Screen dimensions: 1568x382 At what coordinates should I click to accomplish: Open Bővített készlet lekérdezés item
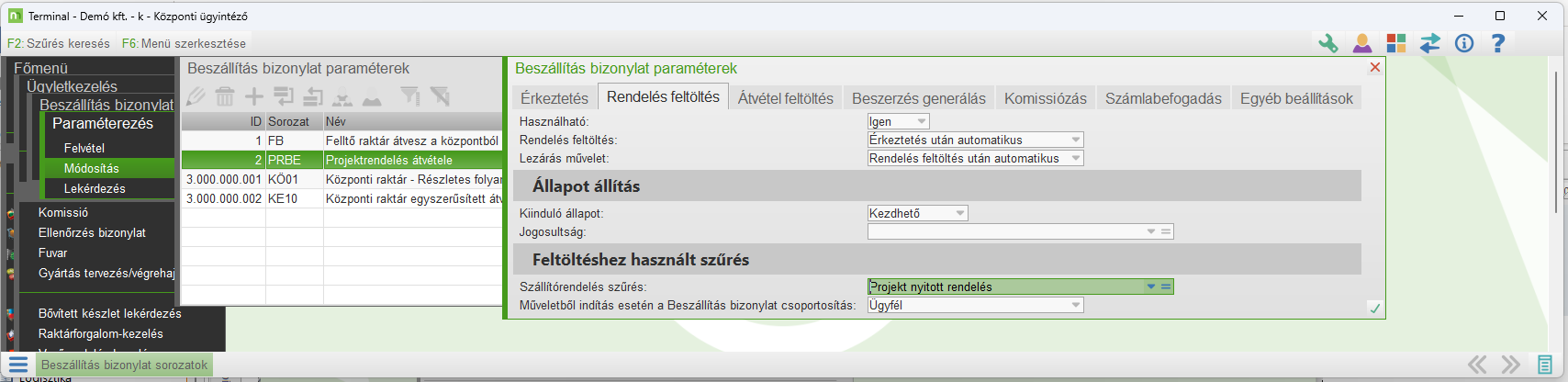[110, 313]
